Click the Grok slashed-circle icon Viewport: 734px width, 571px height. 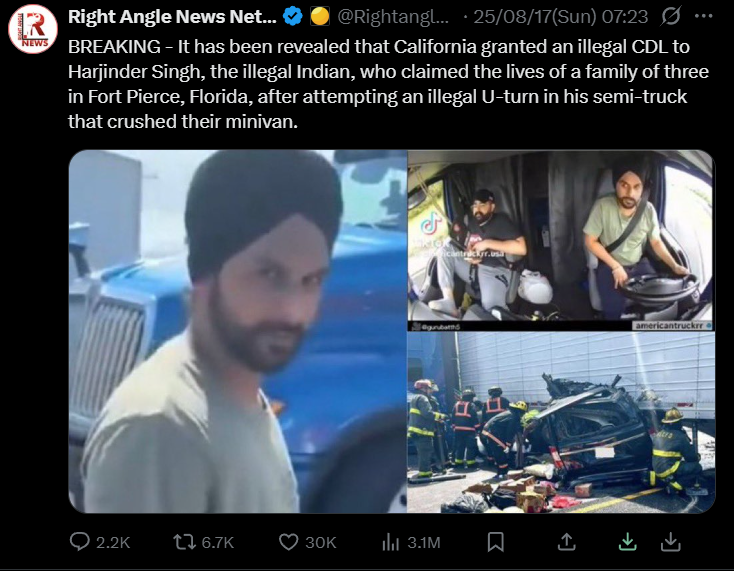pyautogui.click(x=670, y=17)
